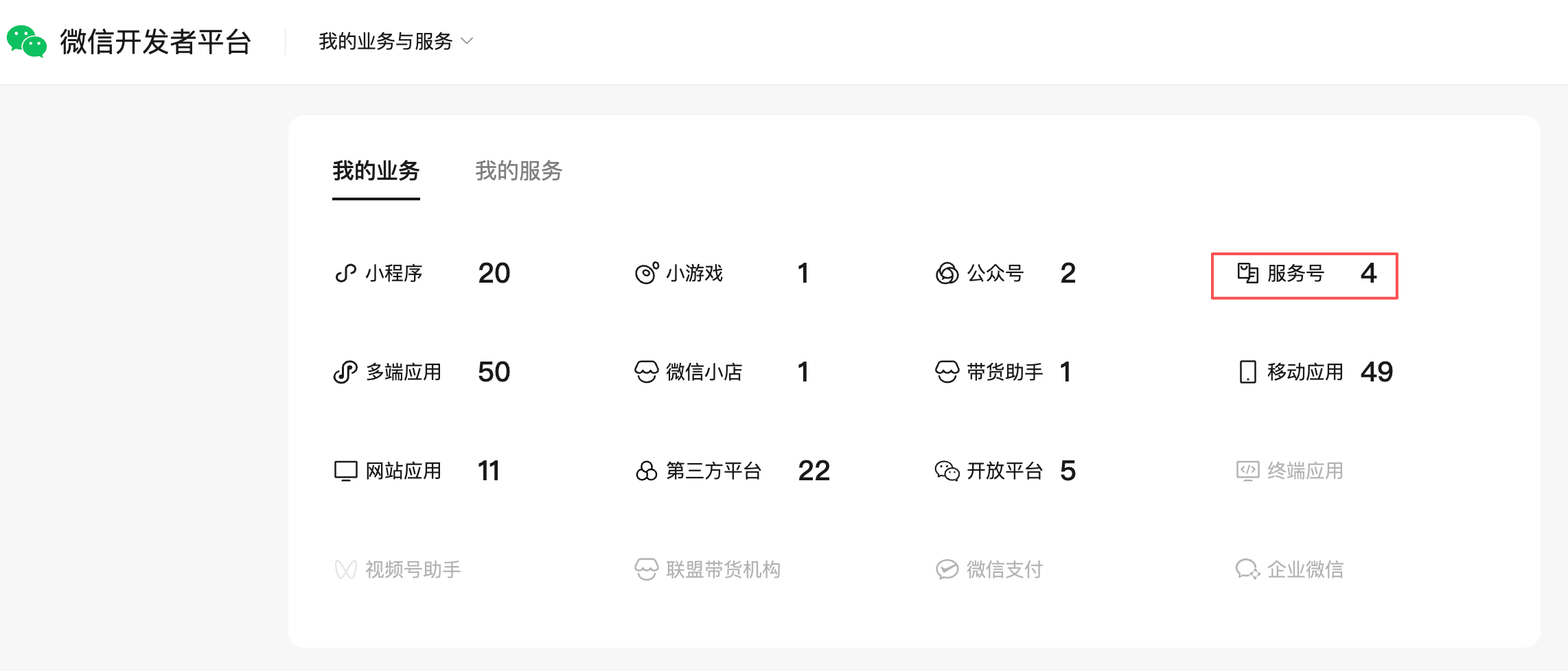
Task: Click the 小程序 count number 20
Action: 494,274
